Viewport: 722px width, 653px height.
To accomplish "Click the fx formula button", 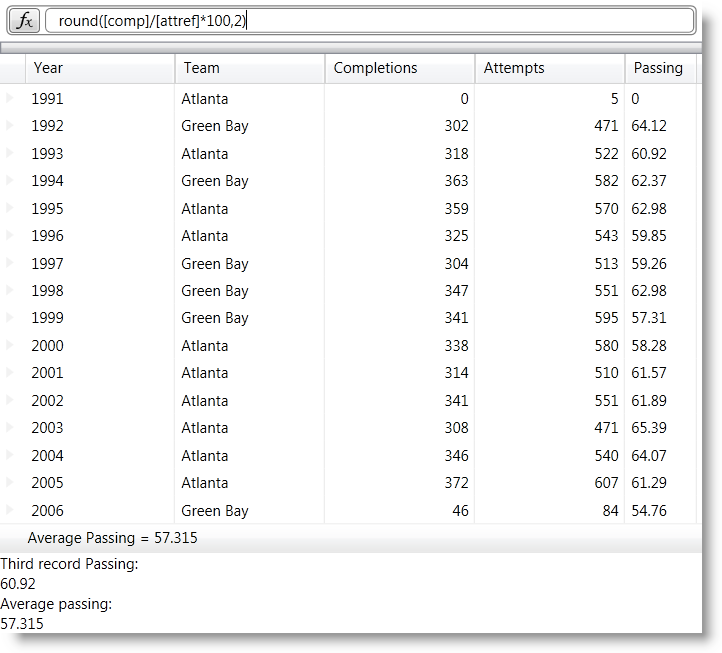I will (x=25, y=21).
